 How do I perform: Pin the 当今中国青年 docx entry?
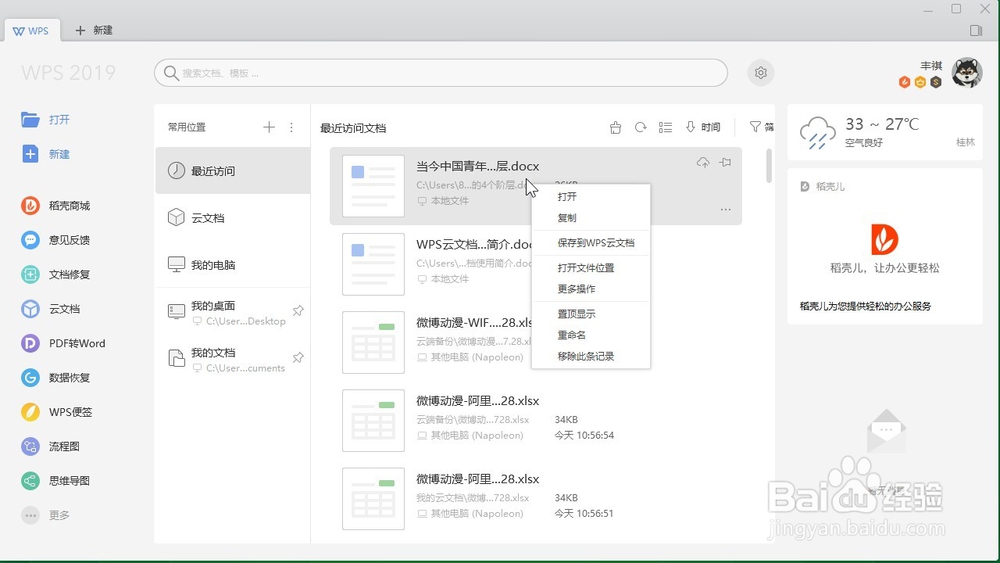[x=725, y=163]
